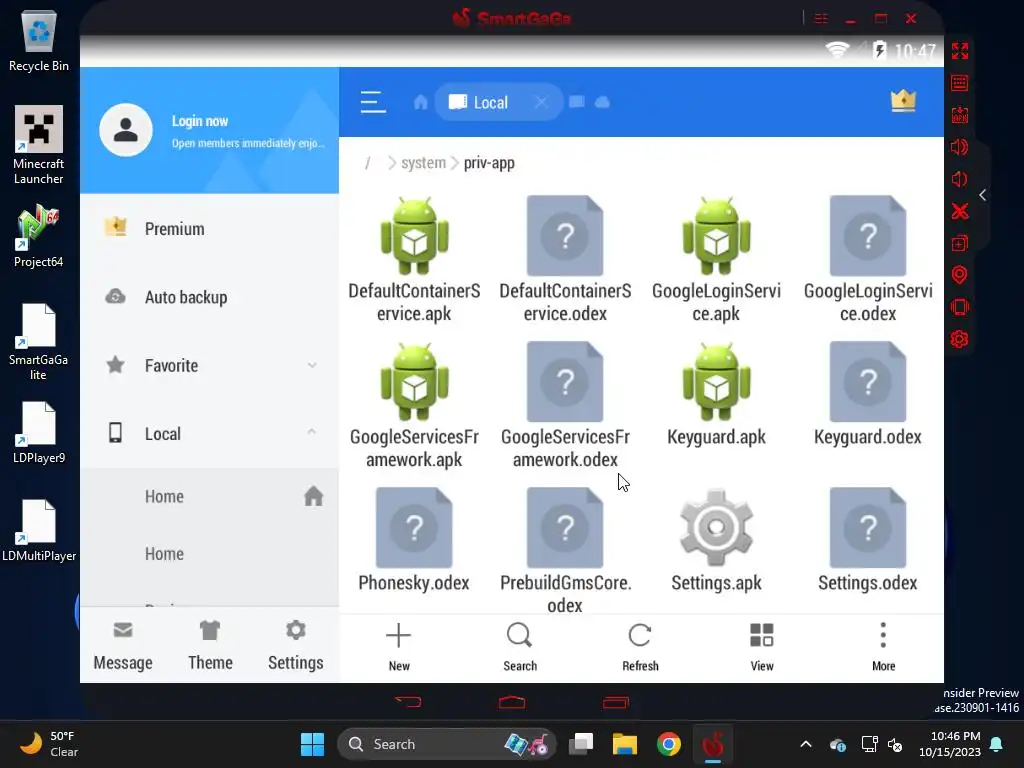Open PrebuildGmsCore.odex file
This screenshot has height=768, width=1024.
[565, 550]
